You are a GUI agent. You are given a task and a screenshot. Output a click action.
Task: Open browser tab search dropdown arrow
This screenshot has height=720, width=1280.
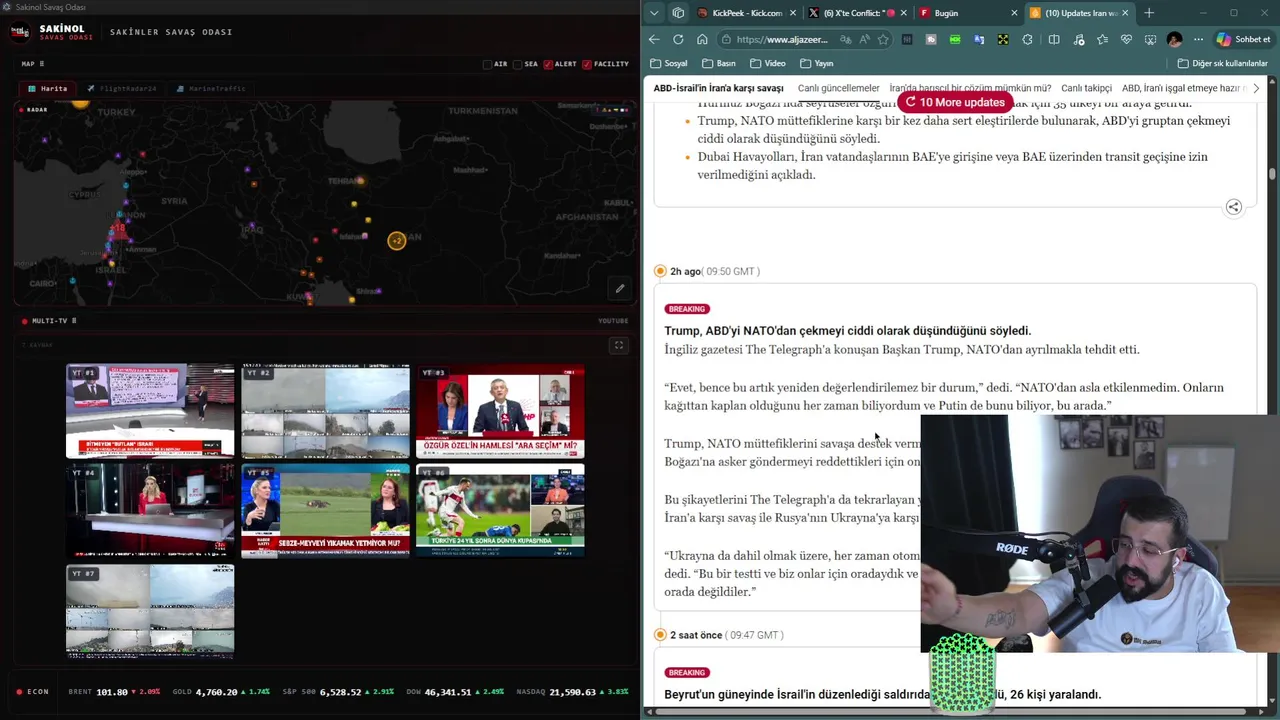[x=654, y=13]
